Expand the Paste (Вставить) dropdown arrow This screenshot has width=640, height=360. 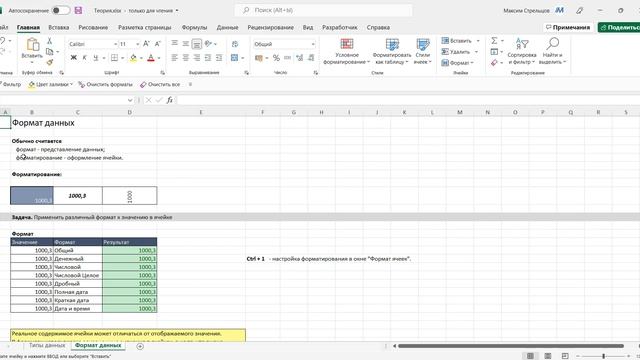(32, 62)
